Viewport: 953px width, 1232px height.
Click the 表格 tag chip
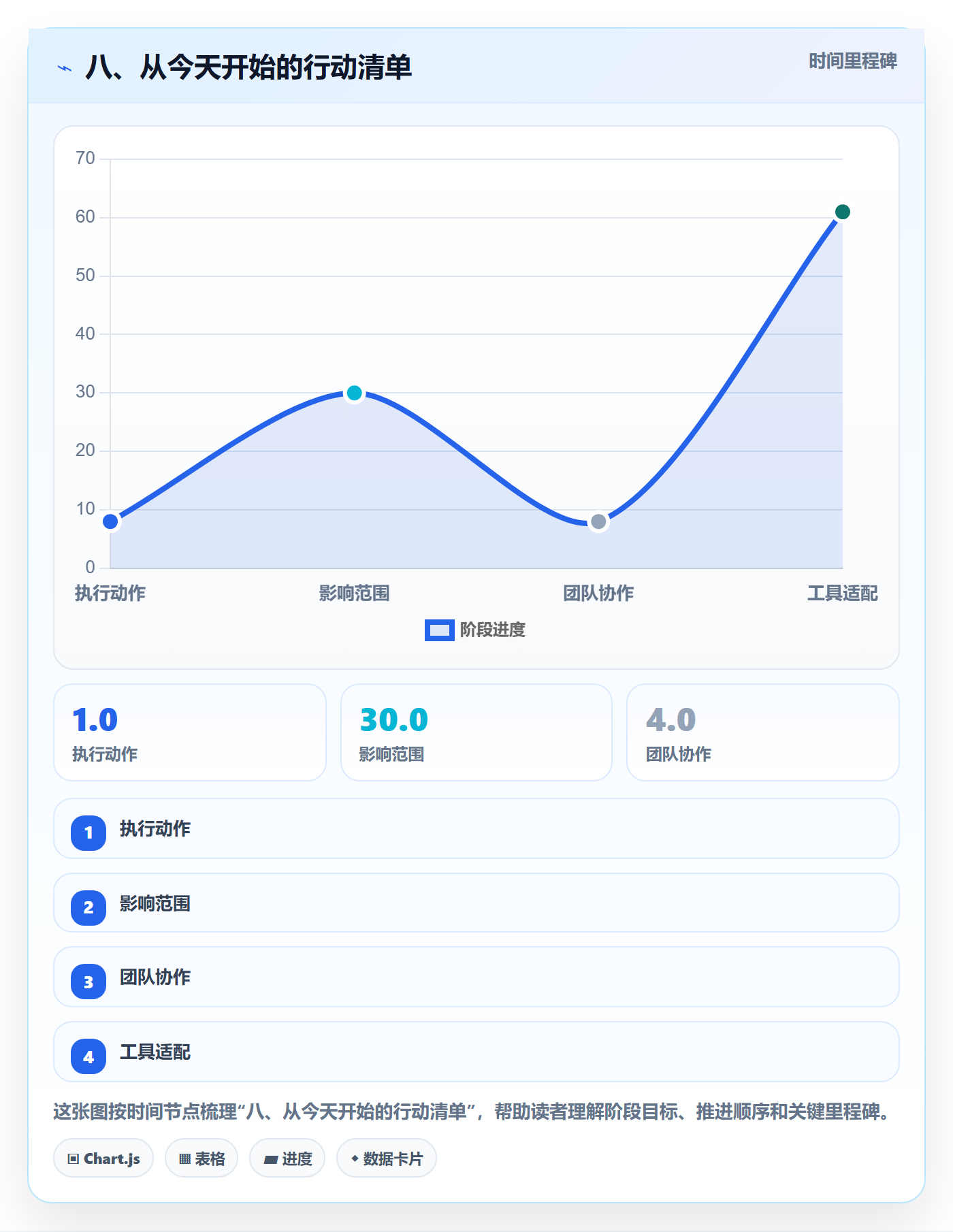click(x=201, y=1158)
